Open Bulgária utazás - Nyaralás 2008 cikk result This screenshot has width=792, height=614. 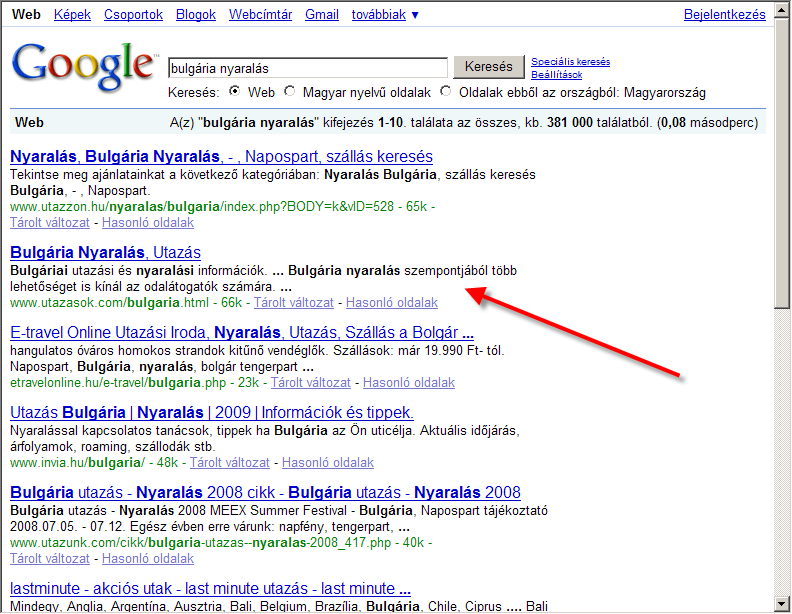265,492
